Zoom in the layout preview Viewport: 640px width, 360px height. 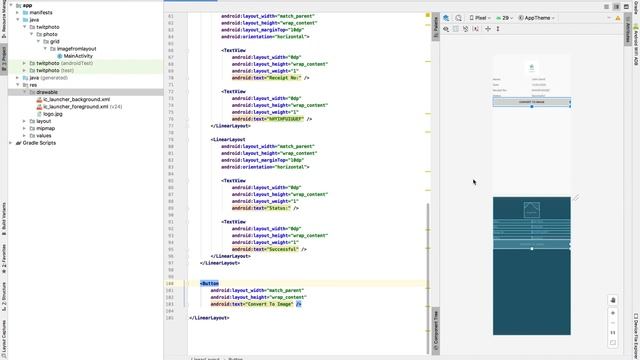tap(613, 313)
